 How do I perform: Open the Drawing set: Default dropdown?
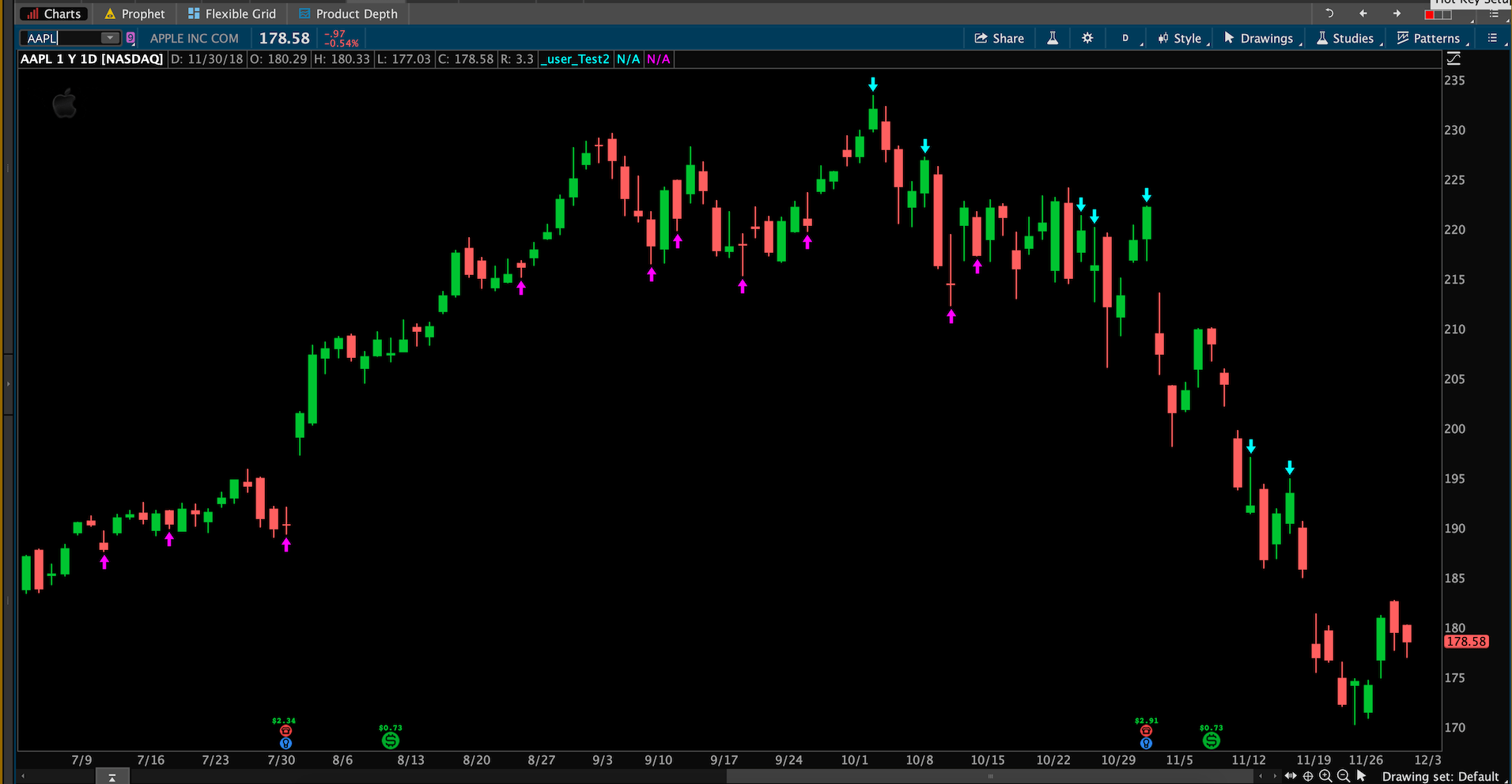(1440, 776)
